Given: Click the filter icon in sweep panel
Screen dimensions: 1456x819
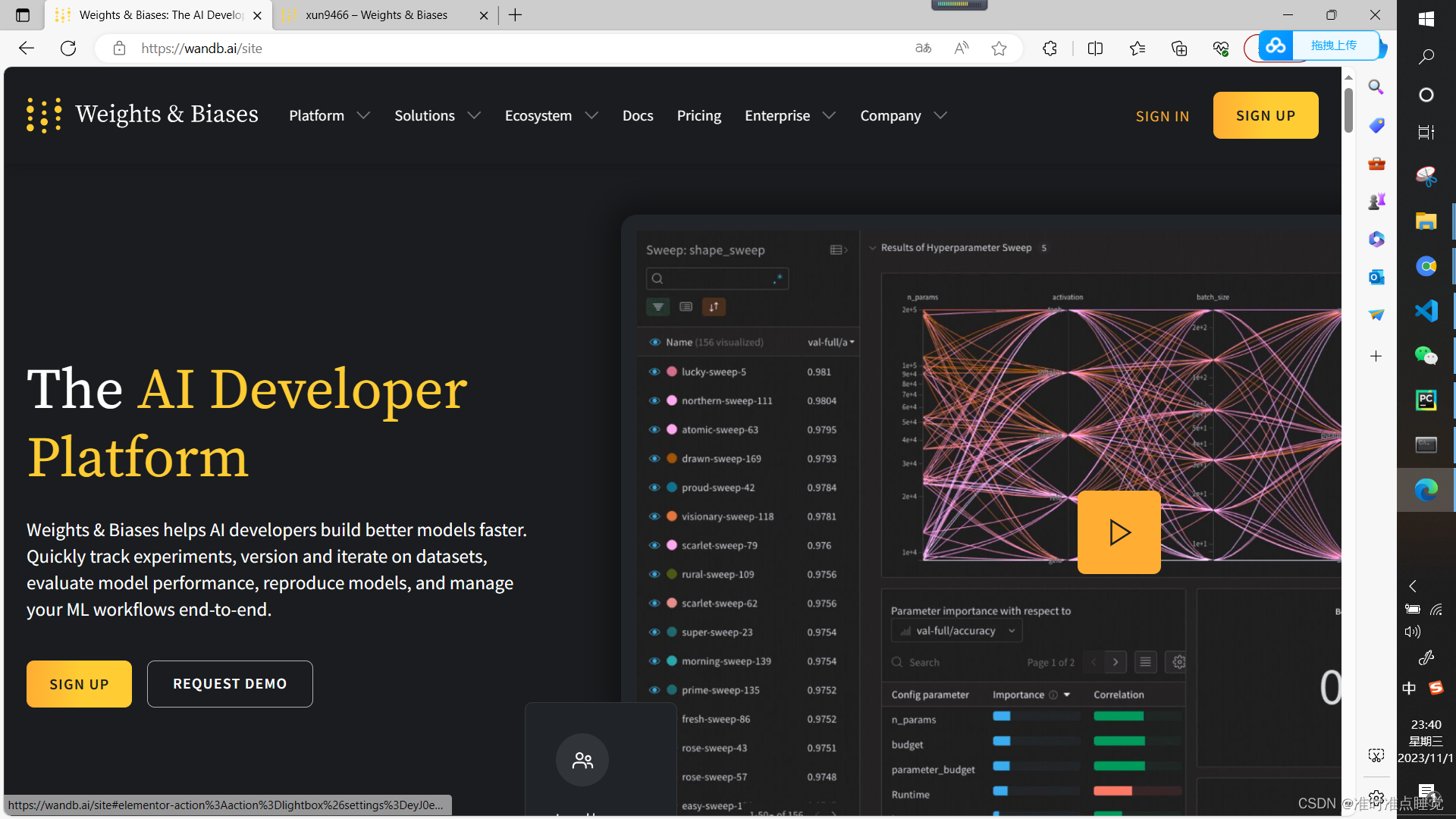Looking at the screenshot, I should click(658, 307).
